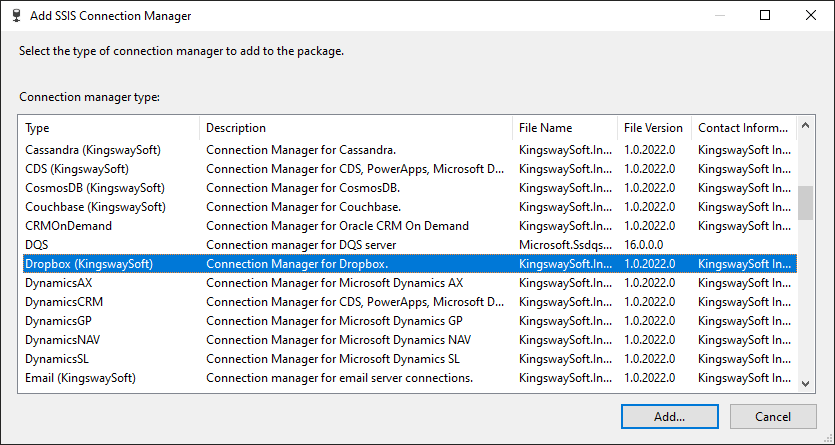835x445 pixels.
Task: Select the Dropbox (KingswaySoft) row
Action: click(x=410, y=264)
